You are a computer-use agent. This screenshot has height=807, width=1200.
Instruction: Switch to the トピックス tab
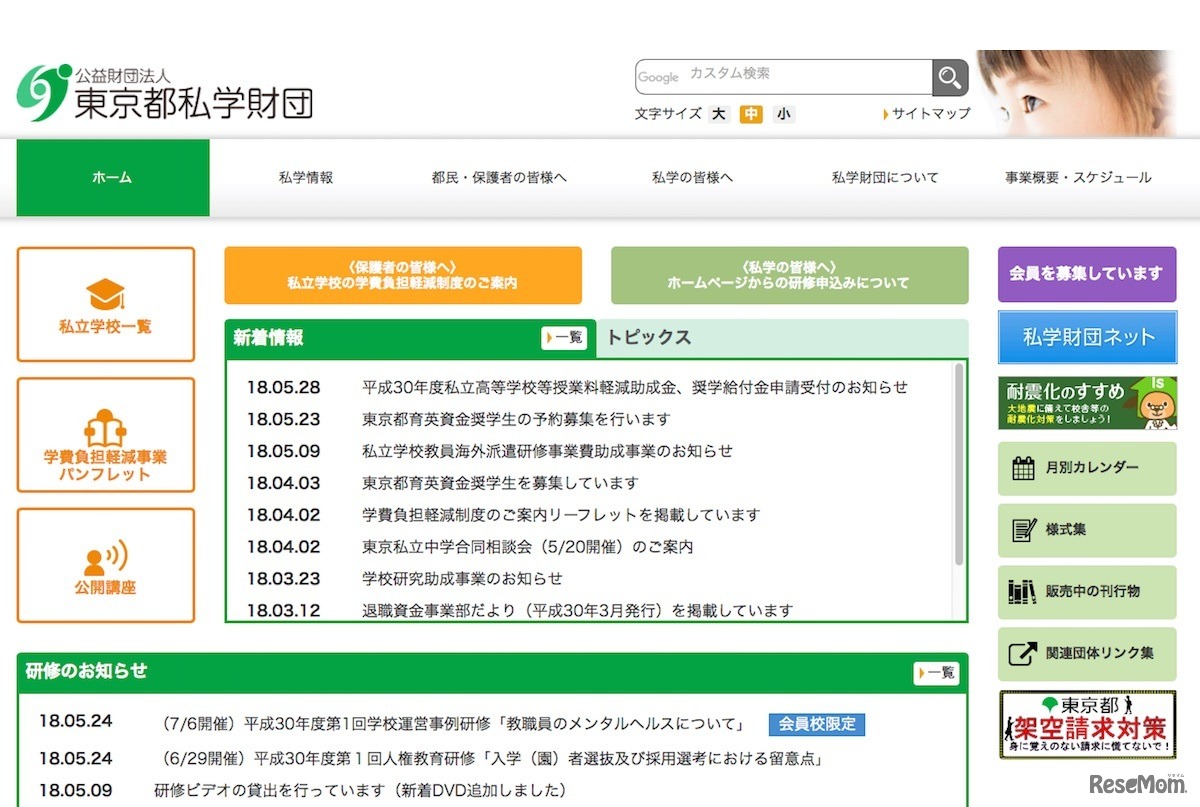point(650,338)
